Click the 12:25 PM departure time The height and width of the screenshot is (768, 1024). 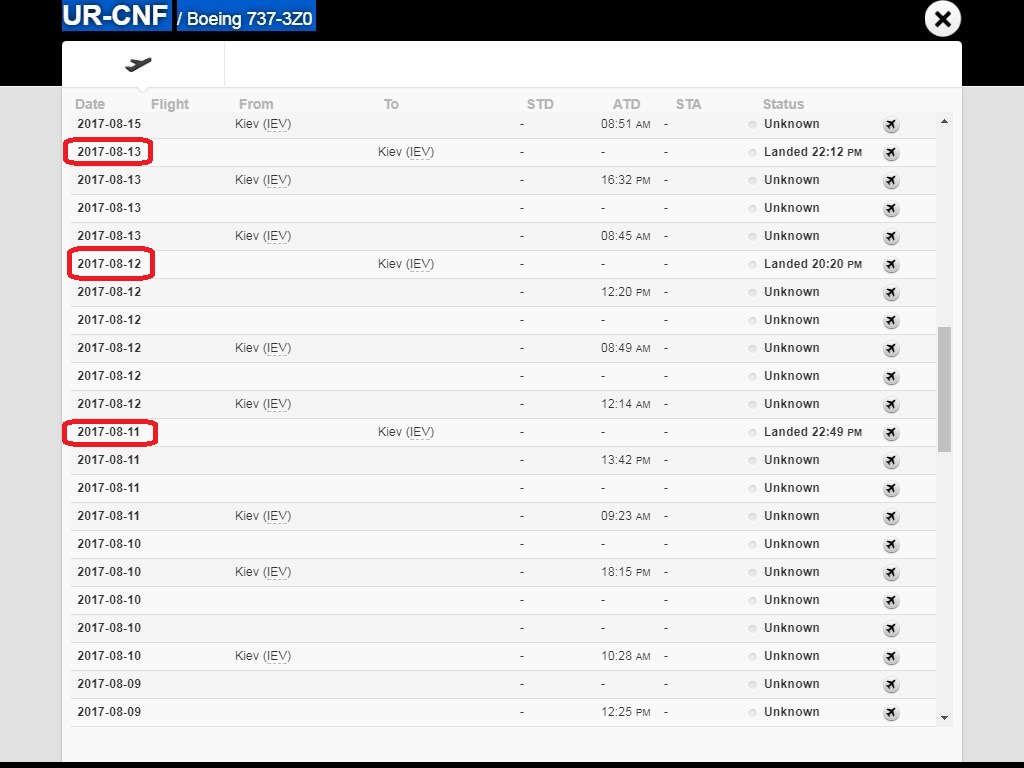coord(626,712)
